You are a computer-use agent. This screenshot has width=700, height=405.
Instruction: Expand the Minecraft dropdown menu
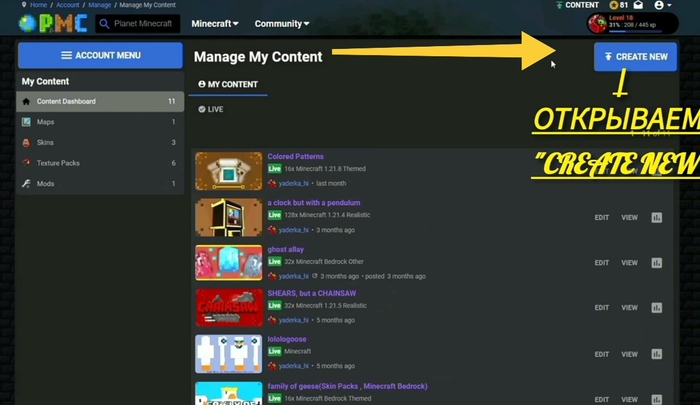[x=214, y=23]
